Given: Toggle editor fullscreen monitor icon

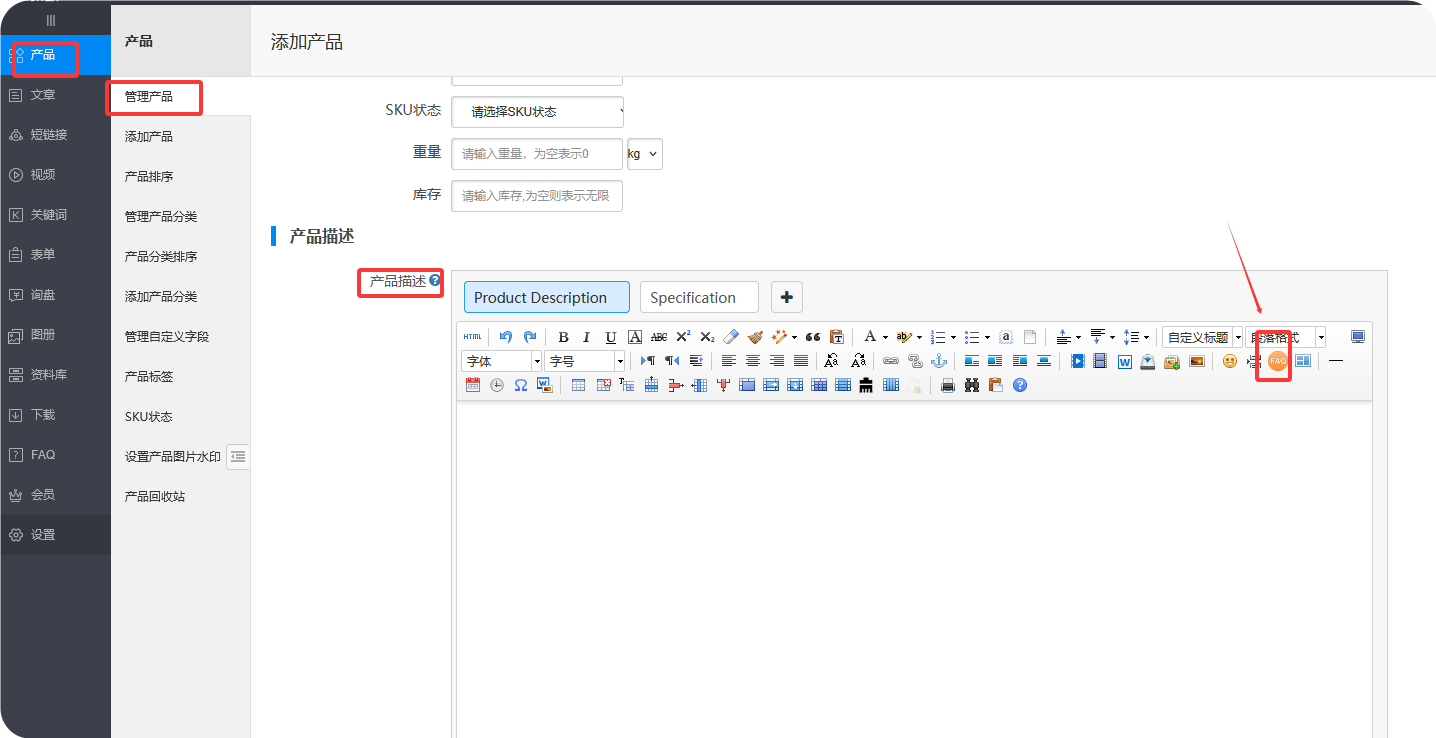Looking at the screenshot, I should [x=1358, y=337].
